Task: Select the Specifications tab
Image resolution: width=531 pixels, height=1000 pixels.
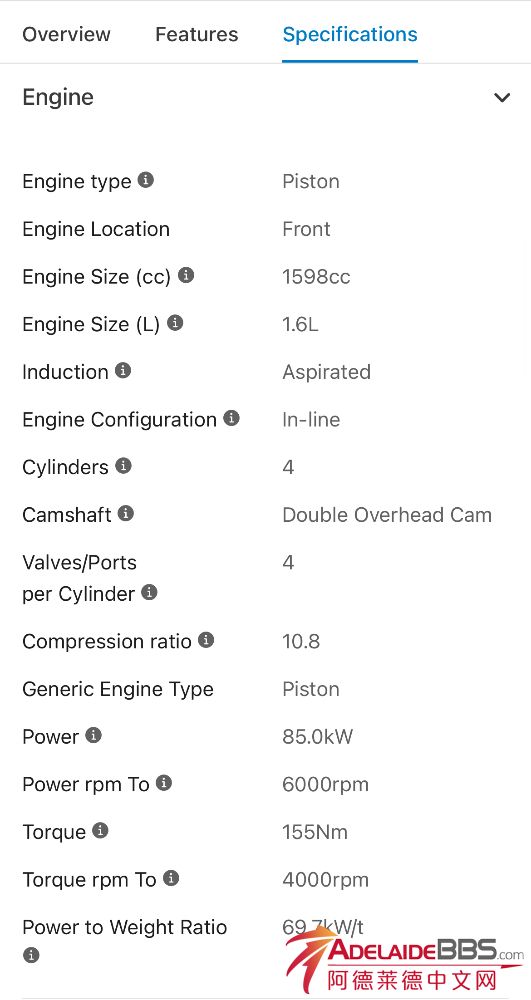Action: pyautogui.click(x=350, y=34)
